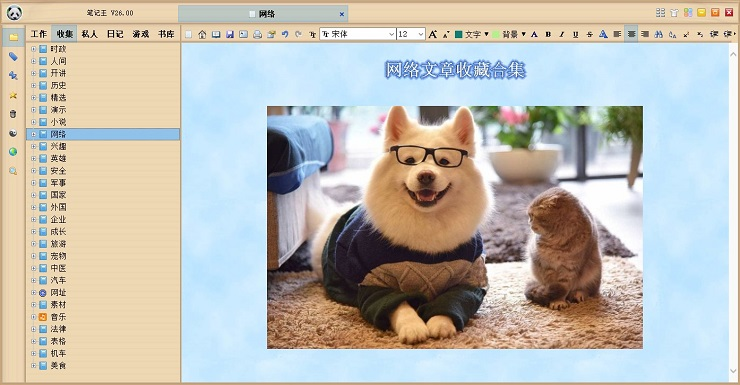The image size is (740, 385).
Task: Click the dark blue A font icon
Action: point(534,34)
